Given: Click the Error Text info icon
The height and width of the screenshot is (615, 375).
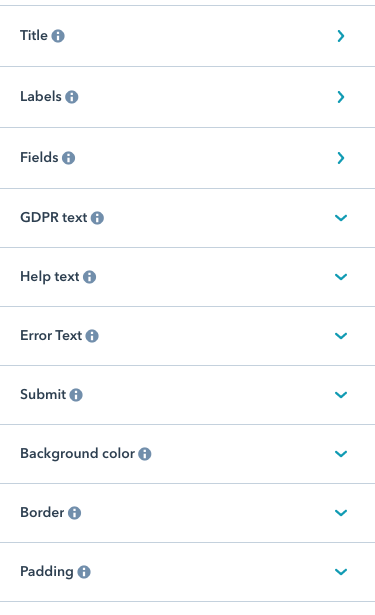Looking at the screenshot, I should [92, 336].
